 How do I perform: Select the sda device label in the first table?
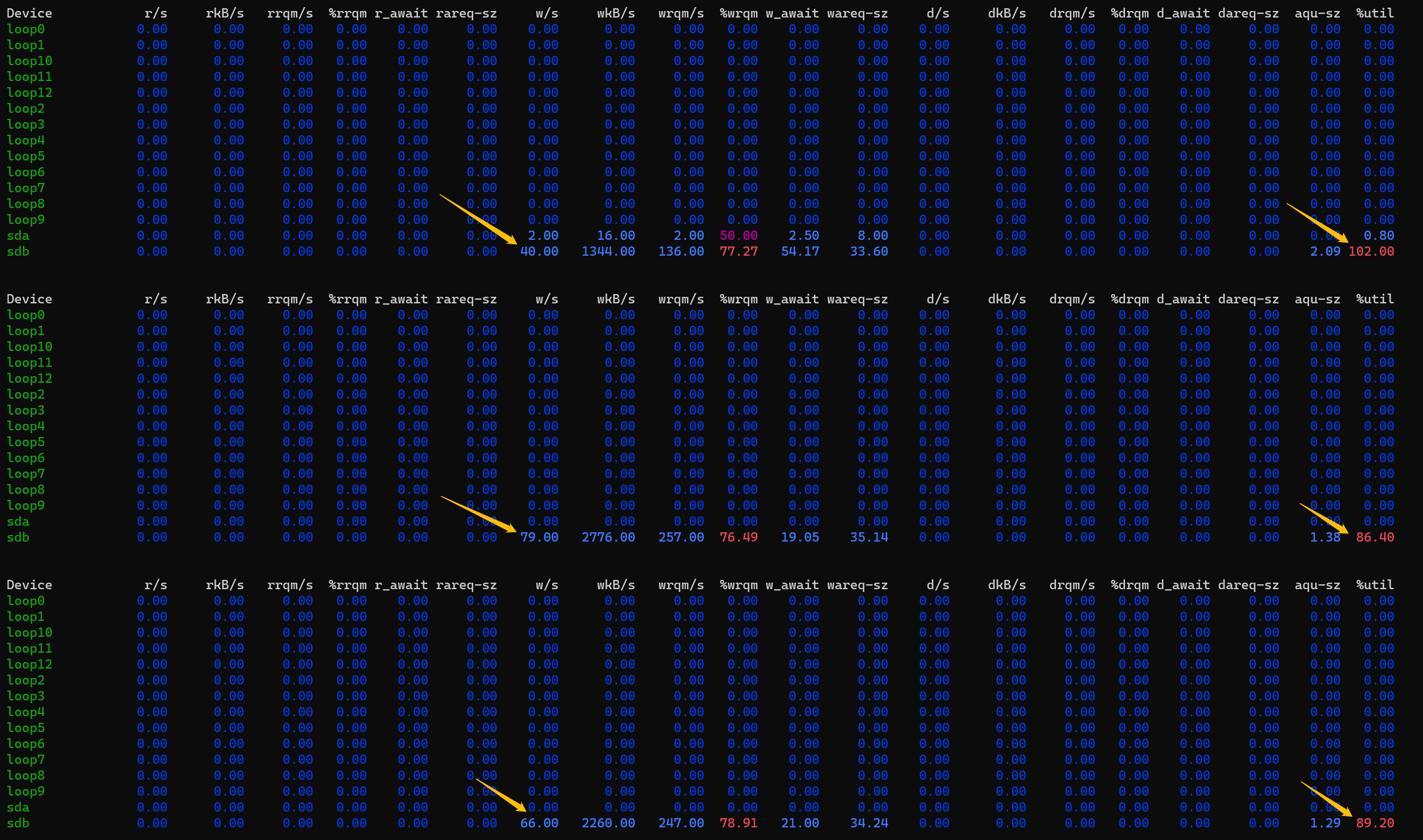(18, 235)
